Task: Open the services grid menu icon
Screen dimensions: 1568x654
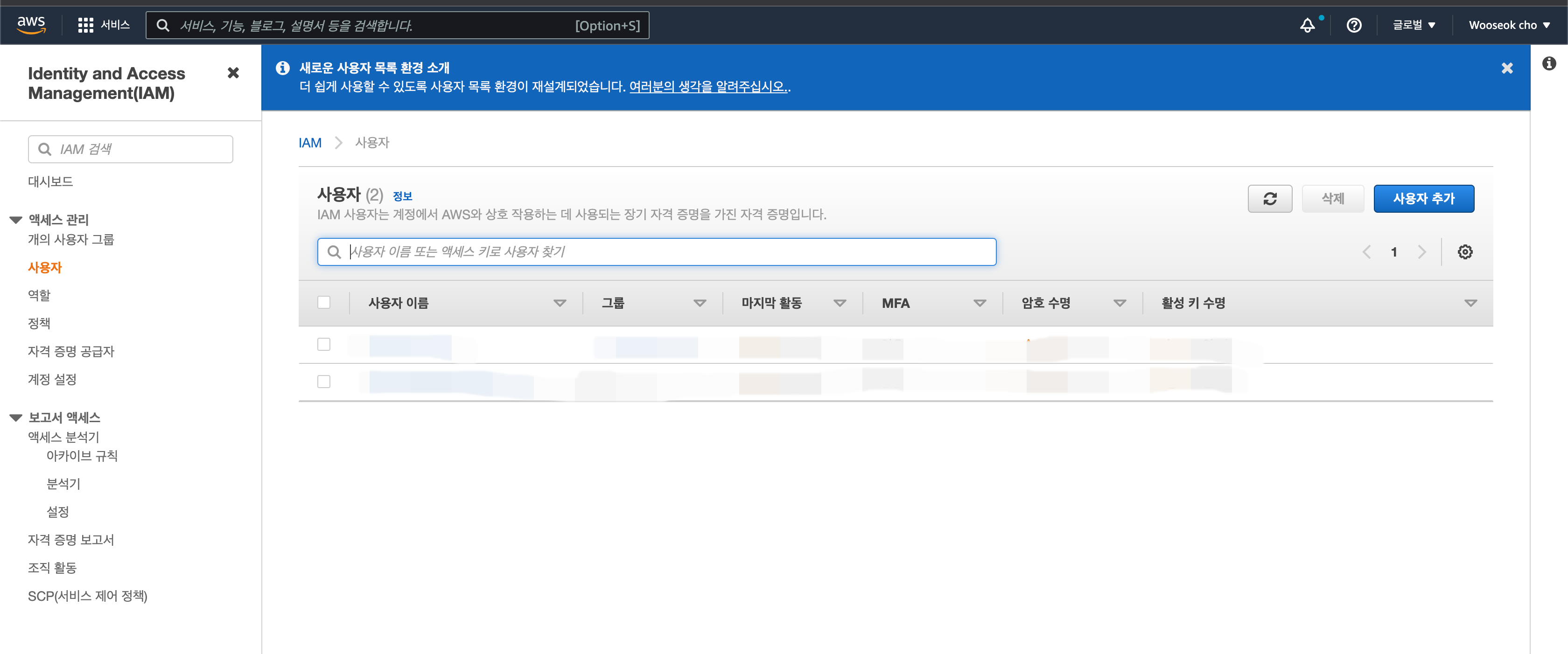Action: (x=85, y=25)
